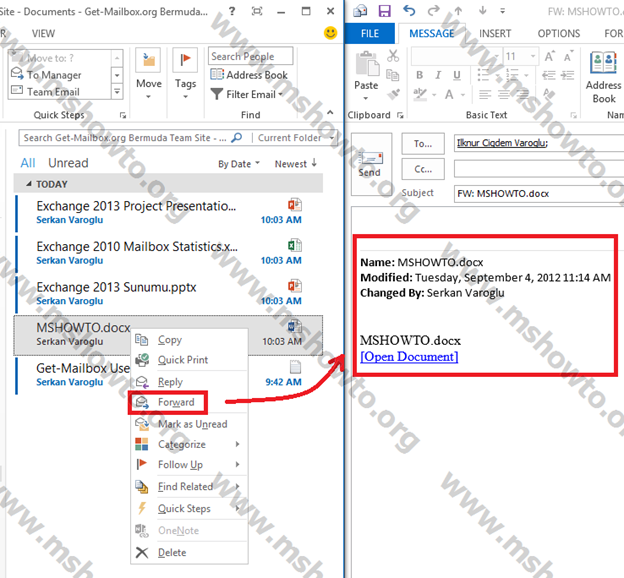Select the To Manager quick step

tap(54, 75)
